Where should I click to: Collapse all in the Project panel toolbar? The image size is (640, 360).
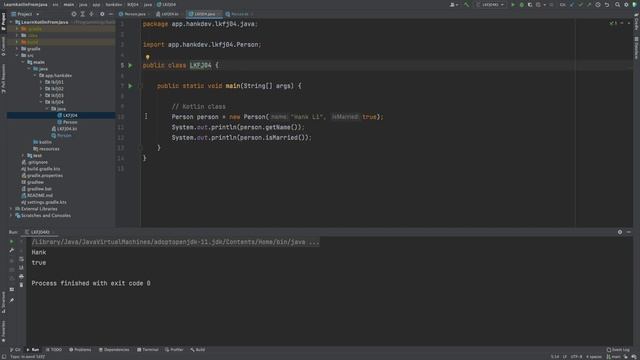click(91, 14)
